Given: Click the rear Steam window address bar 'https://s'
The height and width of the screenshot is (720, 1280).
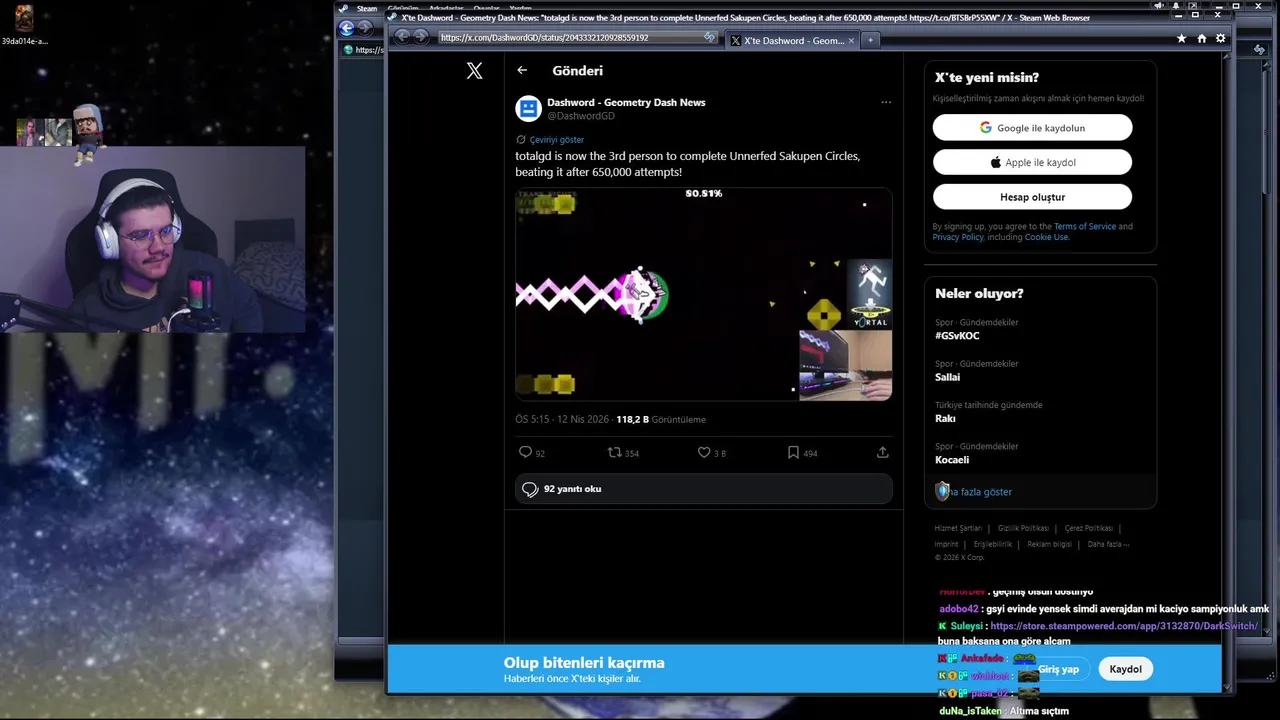Looking at the screenshot, I should click(x=364, y=49).
